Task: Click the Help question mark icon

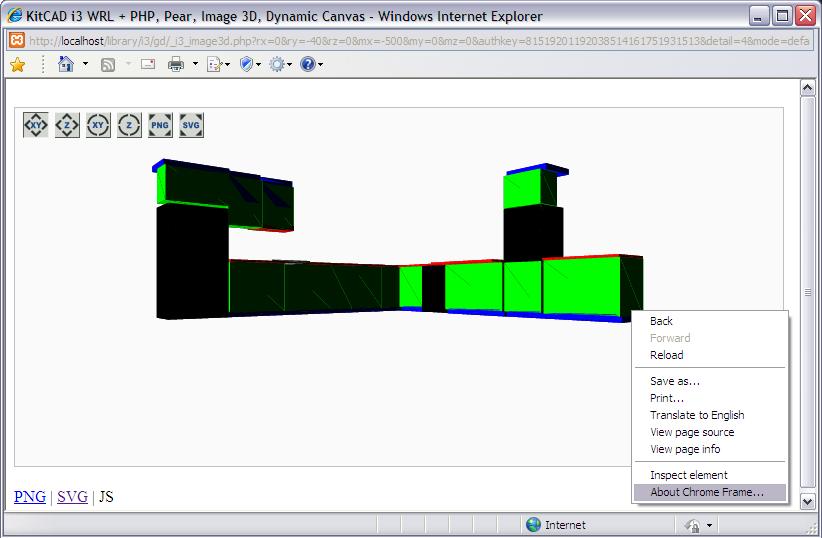Action: (308, 64)
